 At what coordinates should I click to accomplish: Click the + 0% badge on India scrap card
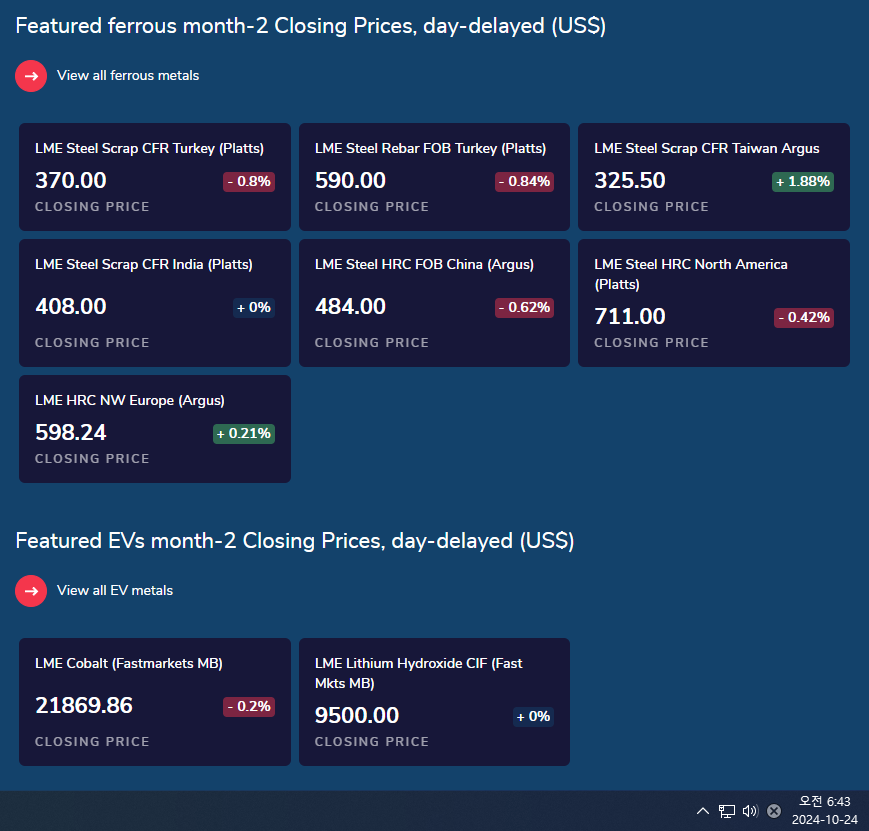pyautogui.click(x=253, y=308)
